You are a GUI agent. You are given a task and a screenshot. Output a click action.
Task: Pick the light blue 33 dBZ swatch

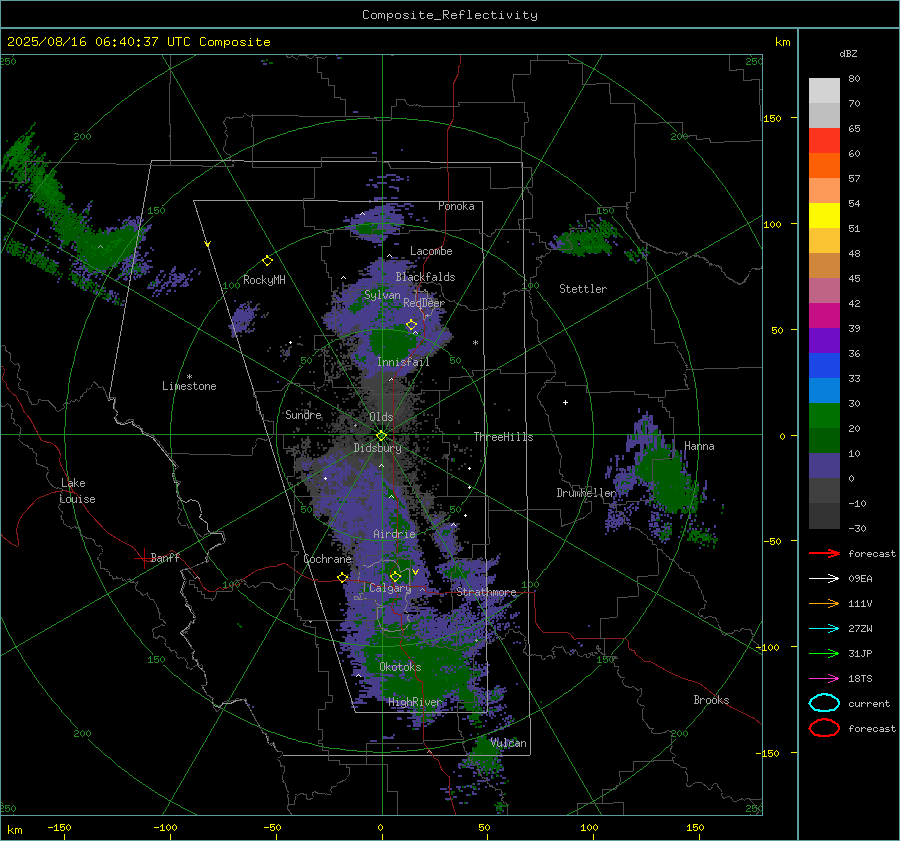tap(824, 390)
